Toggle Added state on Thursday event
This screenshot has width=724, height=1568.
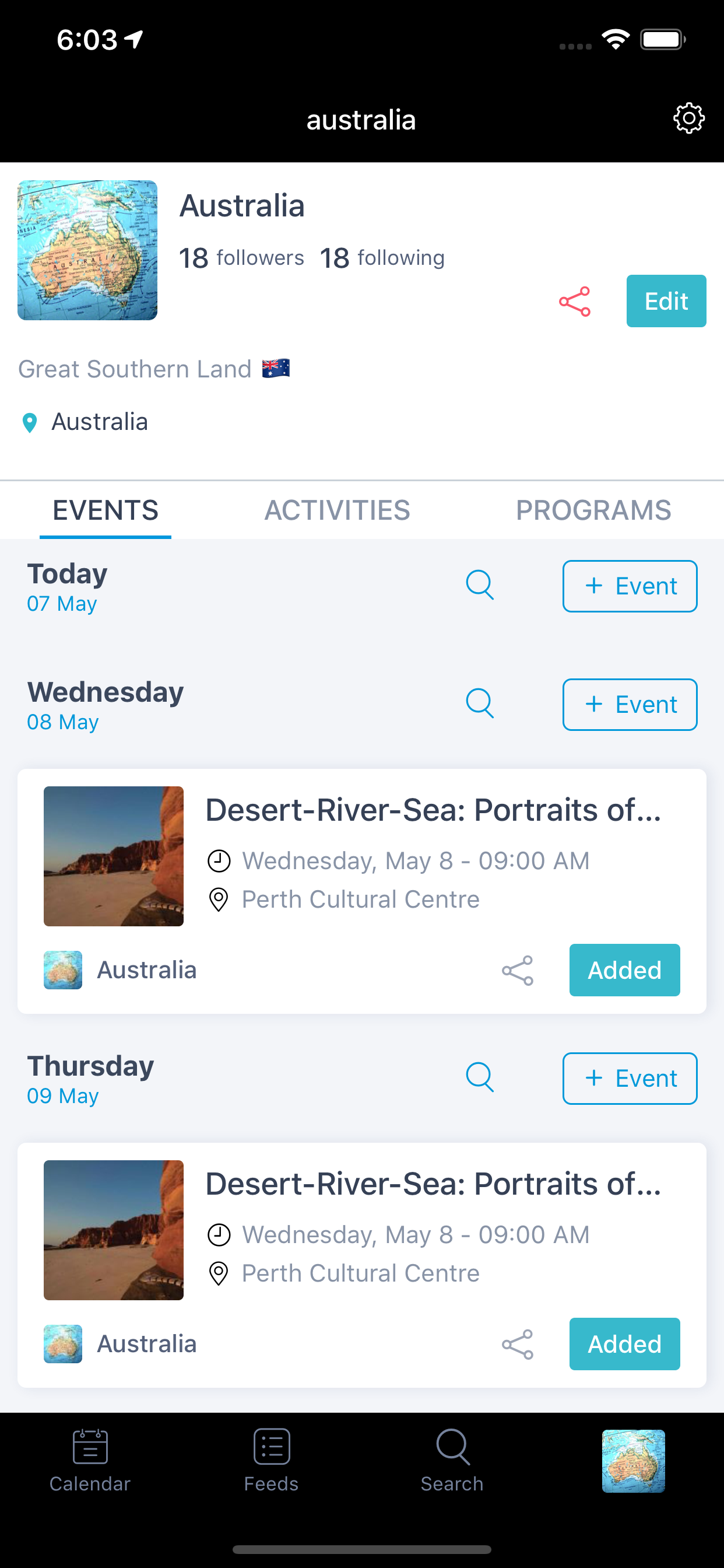(624, 1344)
